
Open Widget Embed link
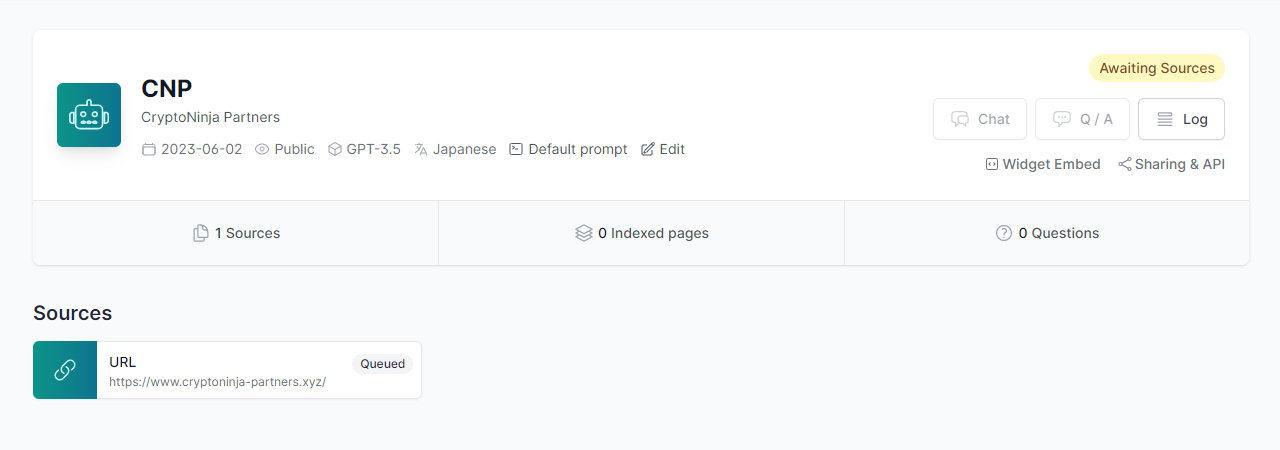pyautogui.click(x=1043, y=164)
